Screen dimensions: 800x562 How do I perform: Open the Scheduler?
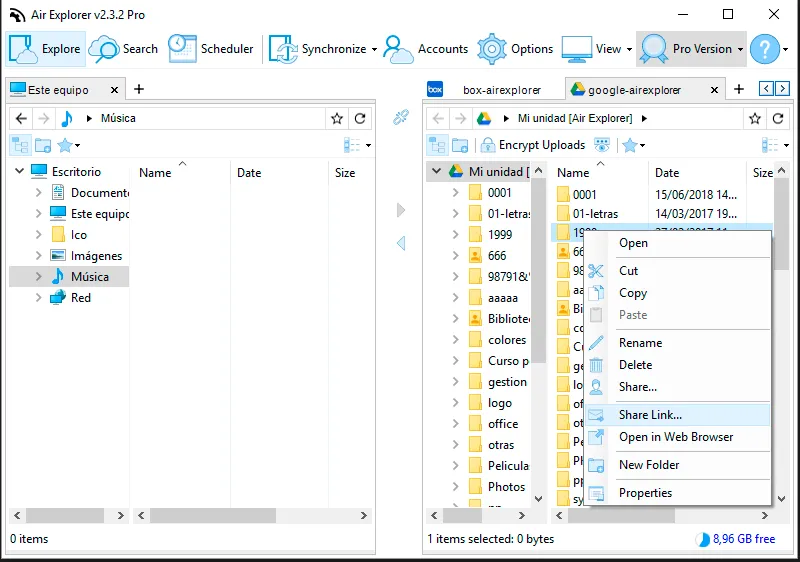(x=211, y=49)
